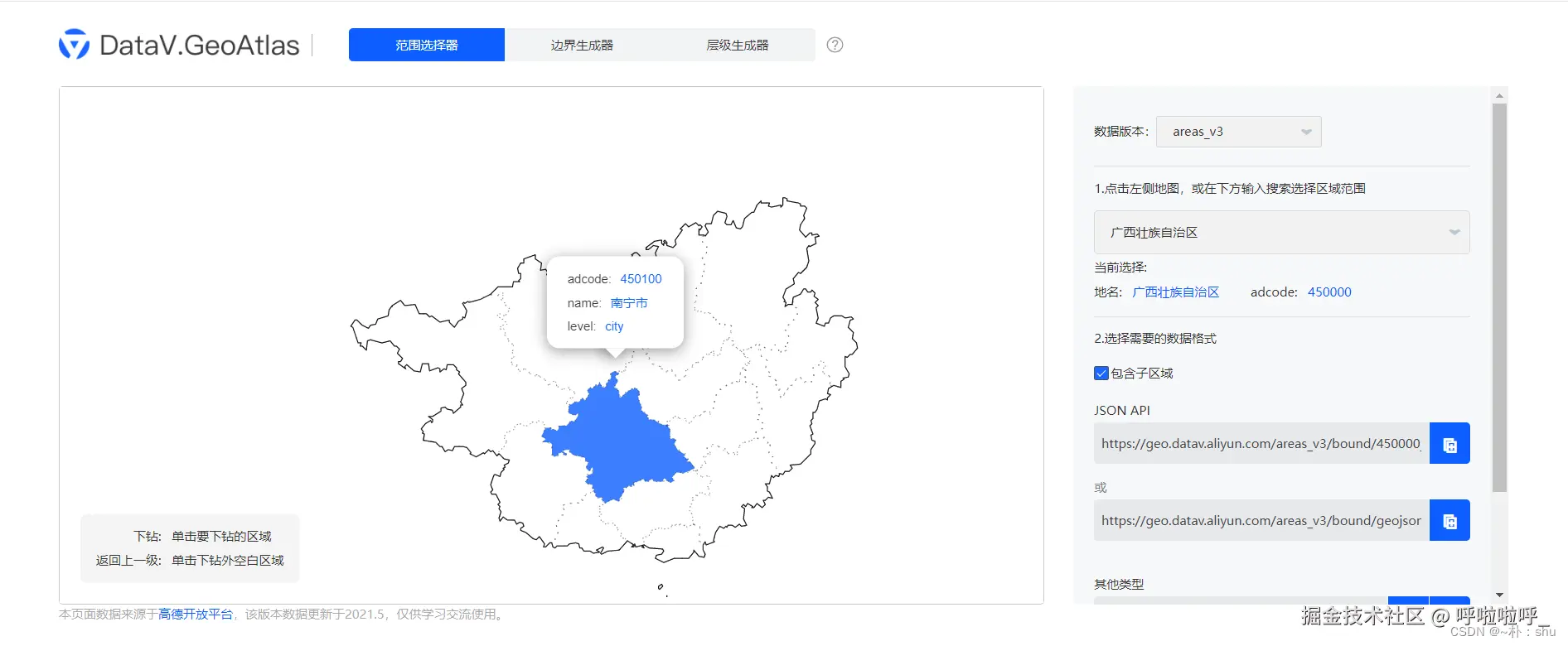Viewport: 1568px width, 646px height.
Task: Click the 2.选择需要的数据格式 heading
Action: tap(1155, 339)
